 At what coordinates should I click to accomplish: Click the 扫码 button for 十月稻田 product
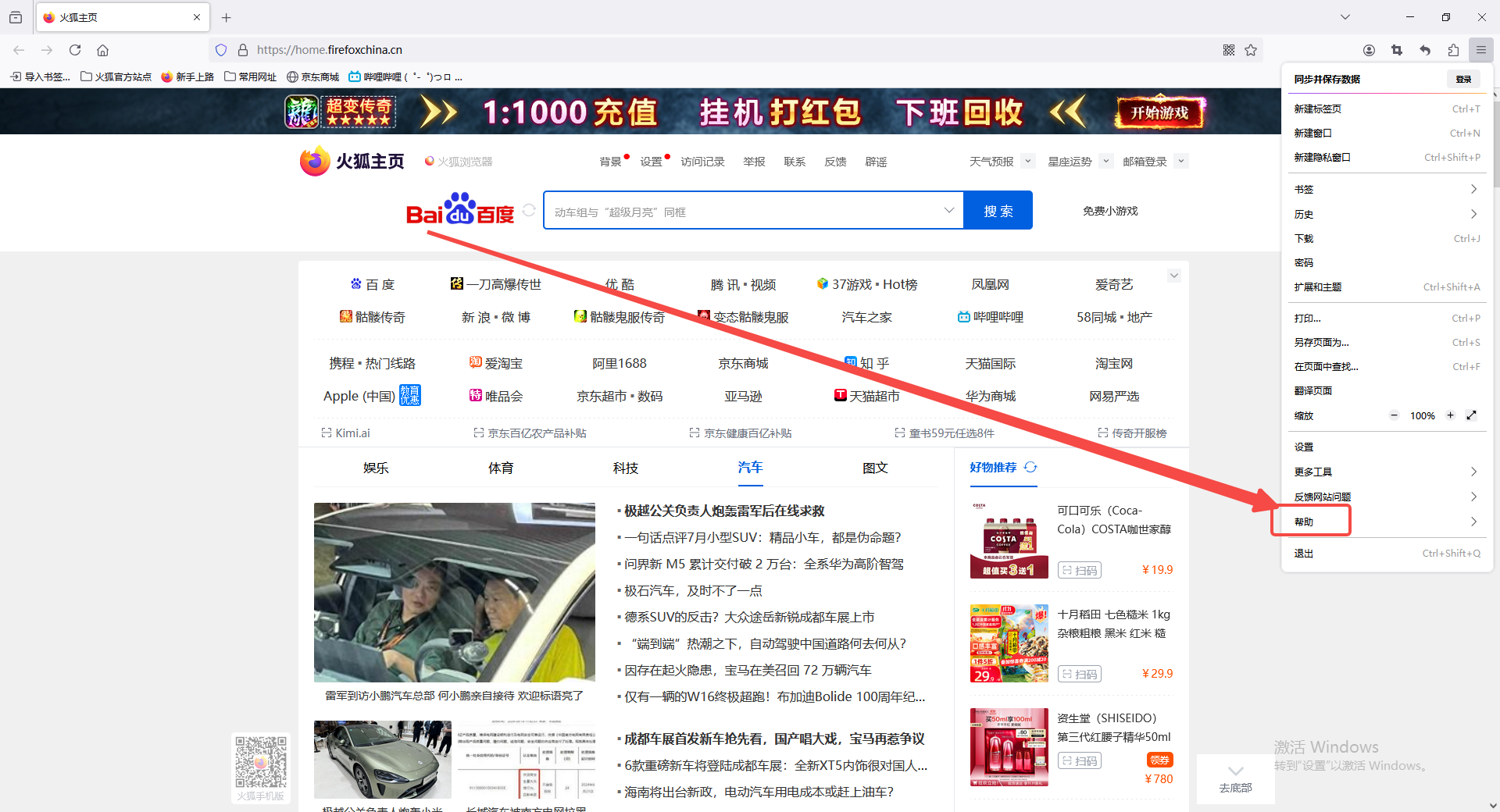pos(1079,674)
